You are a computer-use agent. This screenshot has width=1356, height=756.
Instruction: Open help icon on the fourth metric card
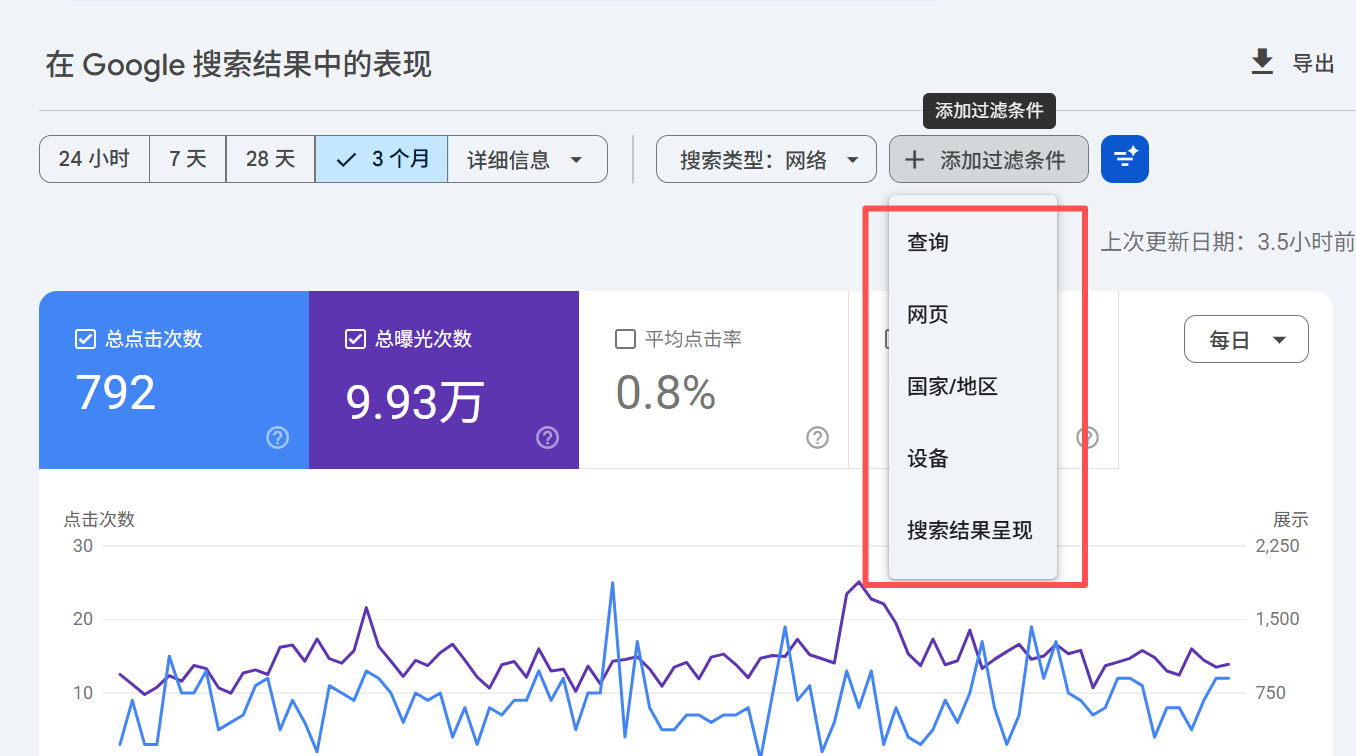pyautogui.click(x=1087, y=437)
